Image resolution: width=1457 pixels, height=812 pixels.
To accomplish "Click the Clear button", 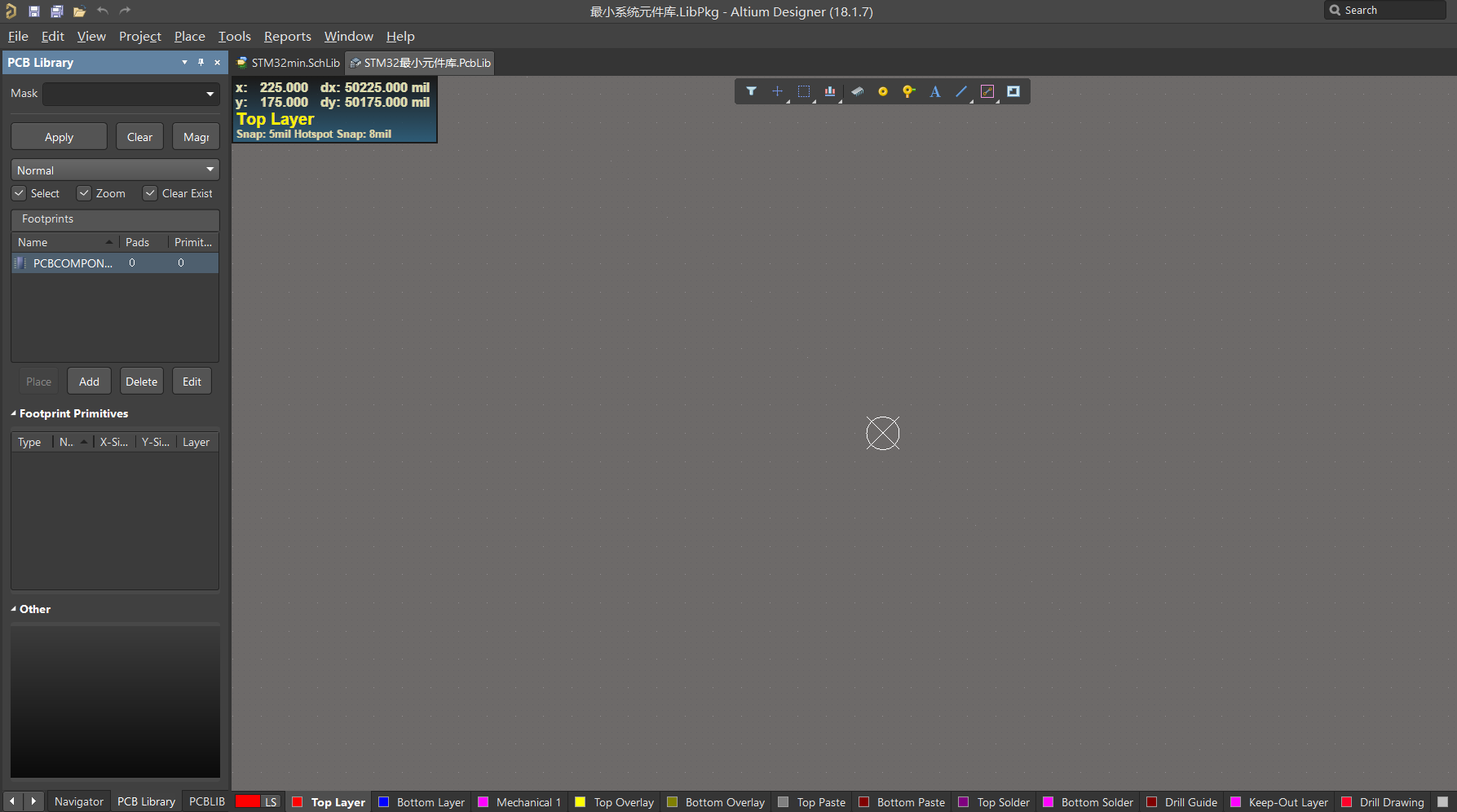I will click(x=139, y=137).
